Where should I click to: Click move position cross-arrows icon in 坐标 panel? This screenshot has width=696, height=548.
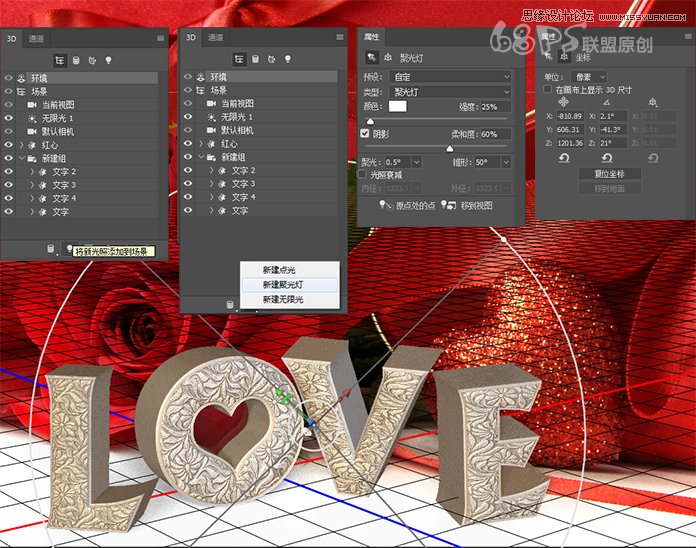pyautogui.click(x=564, y=103)
